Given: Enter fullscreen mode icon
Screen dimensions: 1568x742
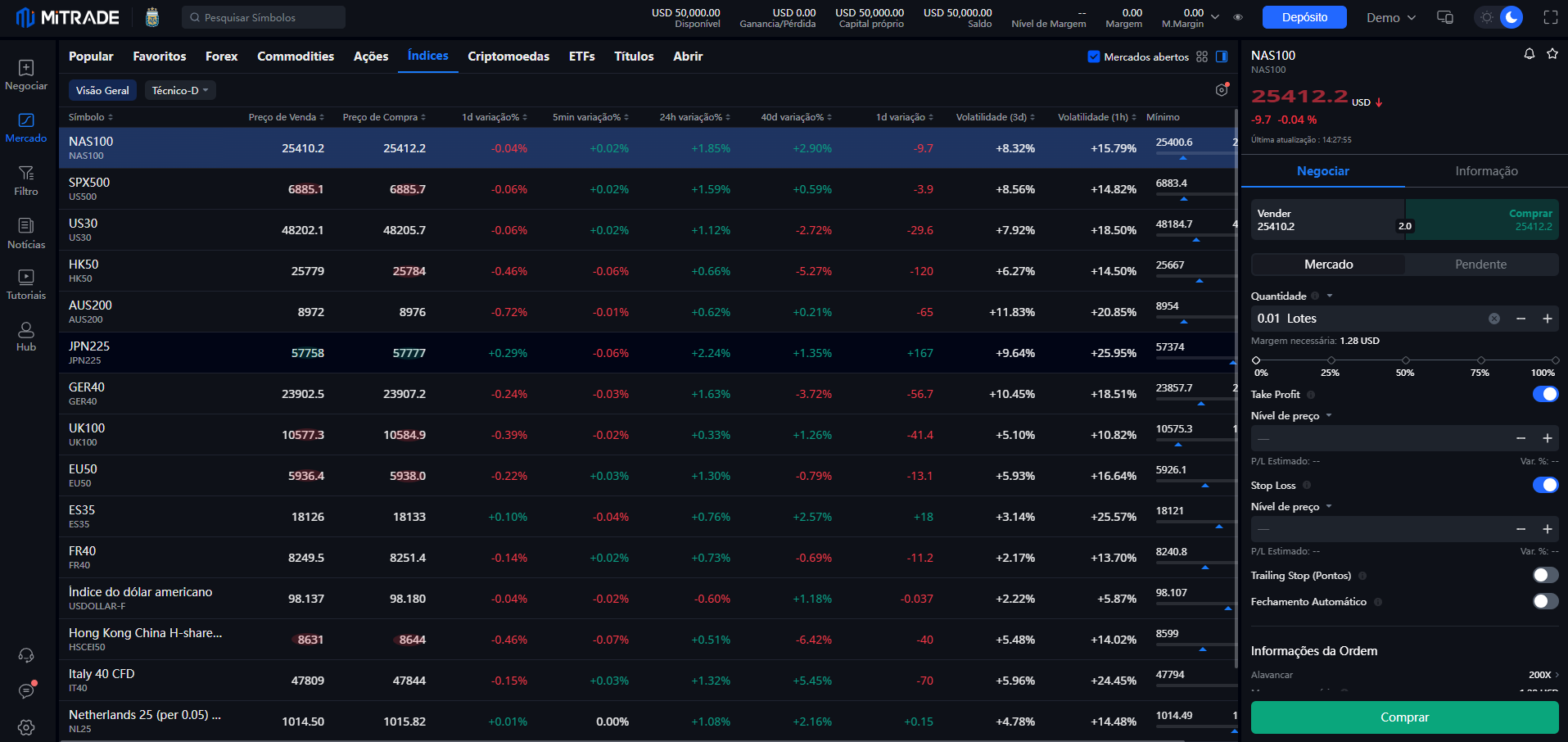Looking at the screenshot, I should coord(1550,17).
